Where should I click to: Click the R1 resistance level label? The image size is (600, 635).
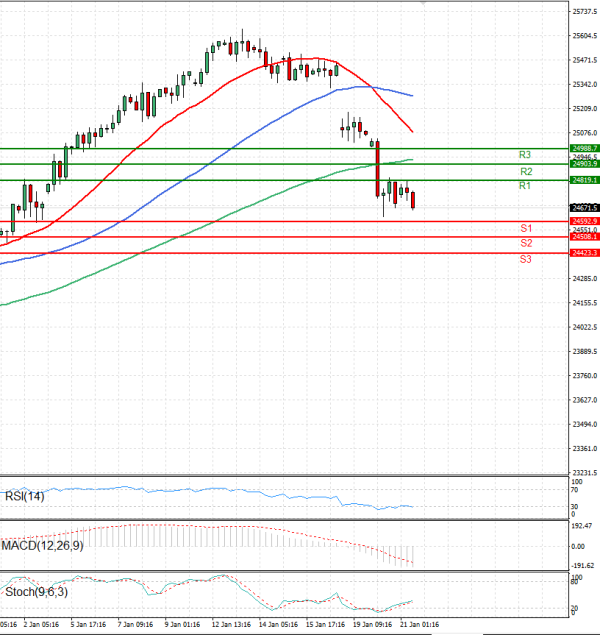tap(524, 187)
